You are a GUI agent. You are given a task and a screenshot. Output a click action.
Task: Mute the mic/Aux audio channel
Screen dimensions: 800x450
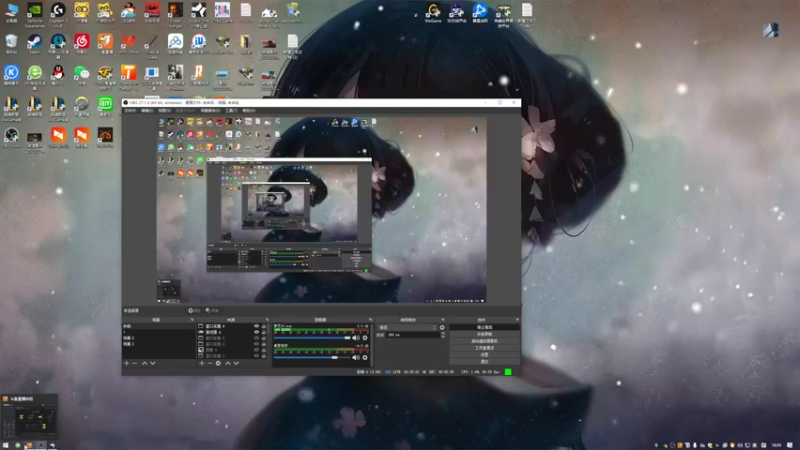[x=356, y=338]
